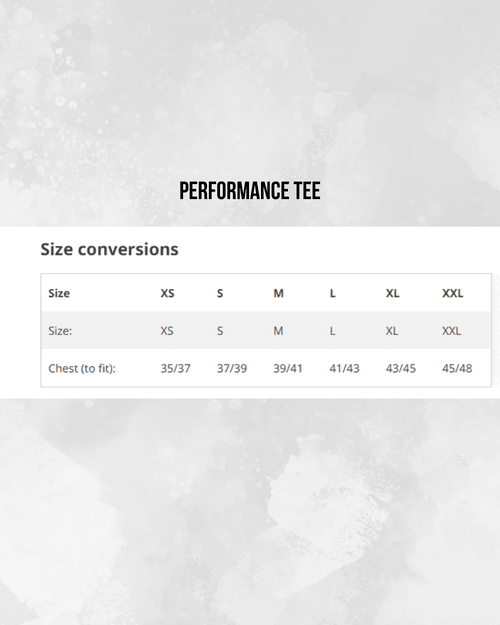Click the 'Size:' row label

click(x=60, y=331)
